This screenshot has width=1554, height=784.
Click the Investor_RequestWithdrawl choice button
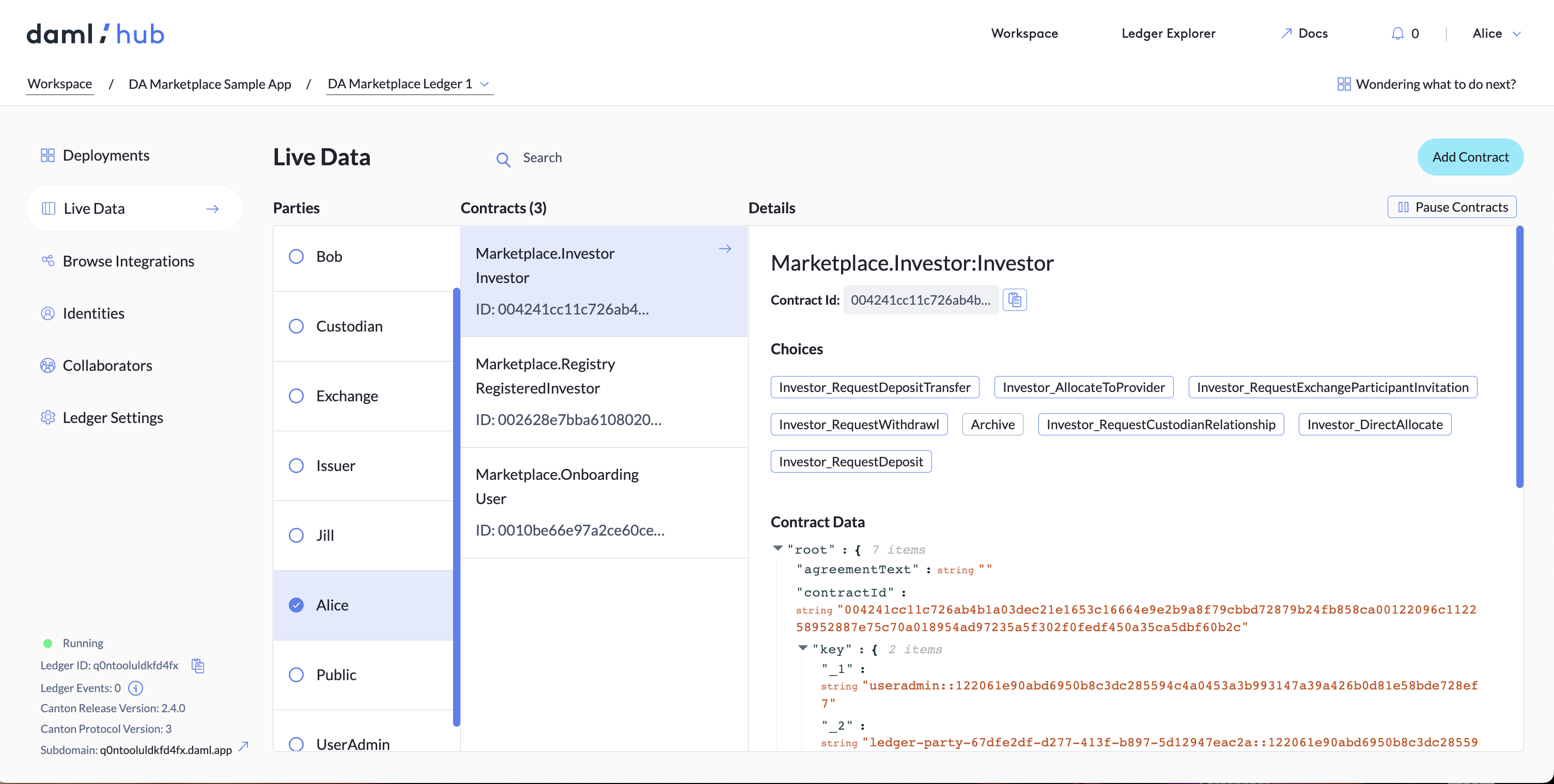click(859, 424)
